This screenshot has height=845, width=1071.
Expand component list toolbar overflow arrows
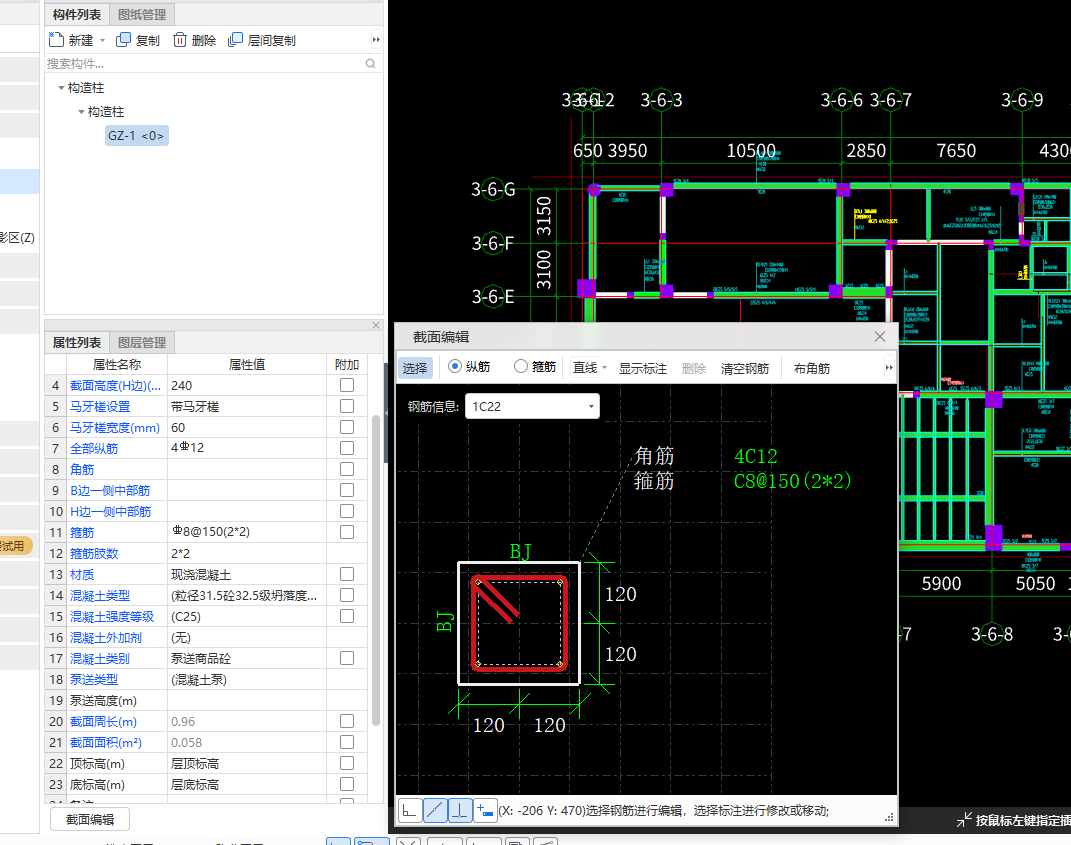(376, 40)
